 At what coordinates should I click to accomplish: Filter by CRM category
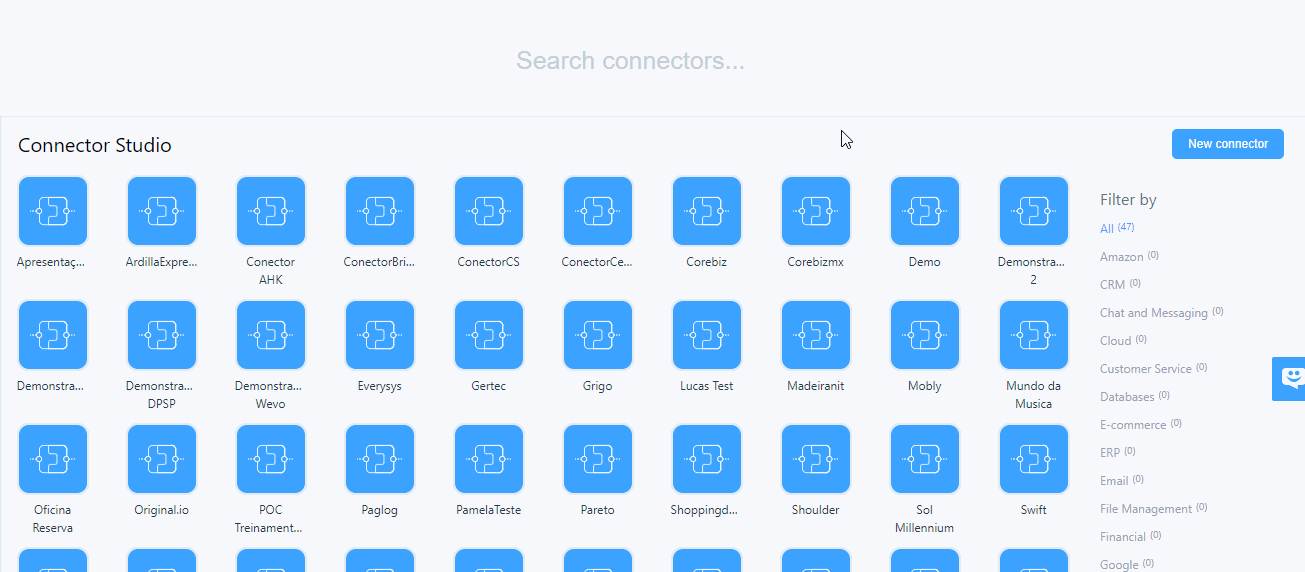1112,285
